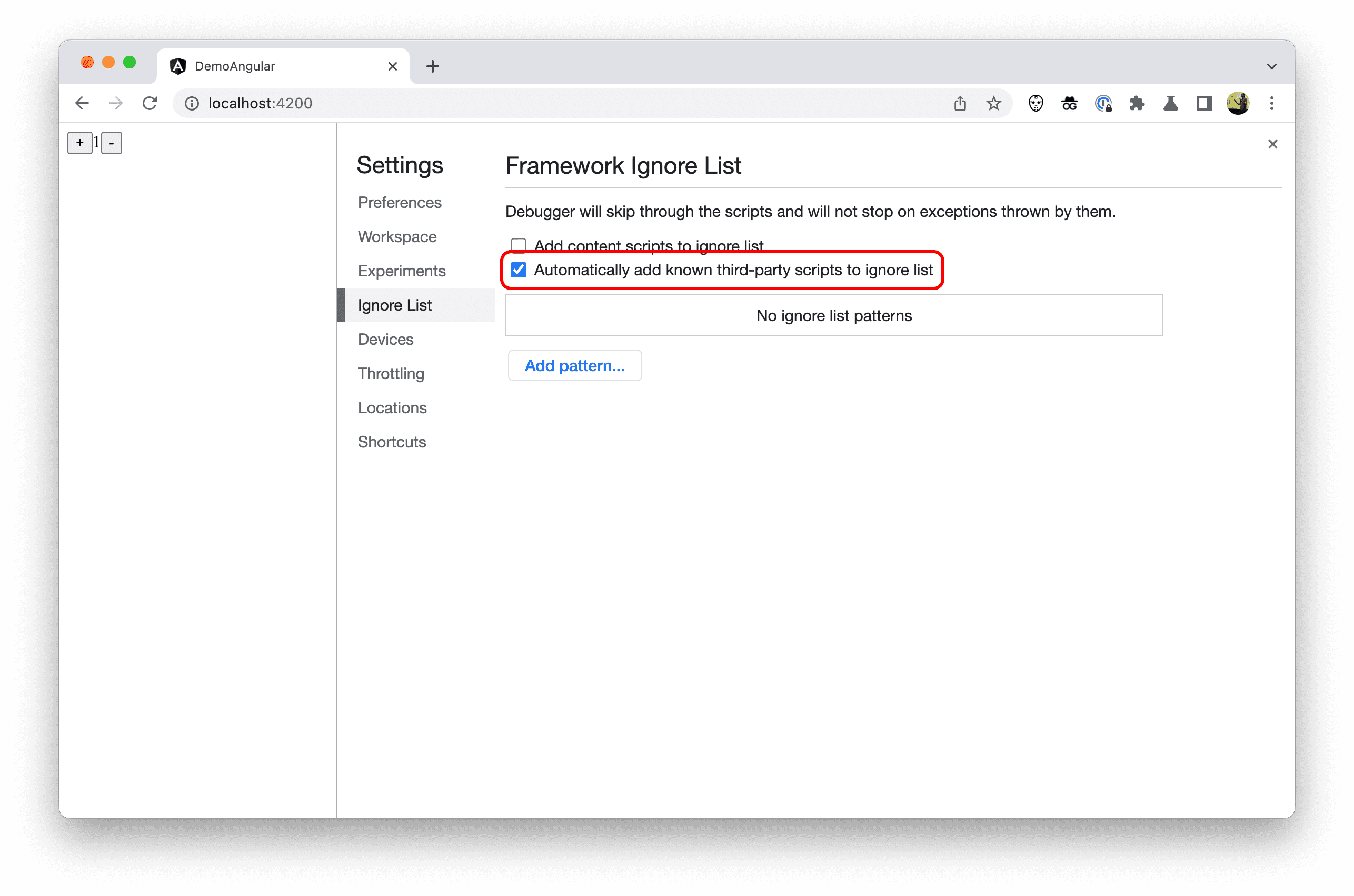Screen dimensions: 1354x896
Task: Click the user profile avatar icon
Action: (x=1237, y=103)
